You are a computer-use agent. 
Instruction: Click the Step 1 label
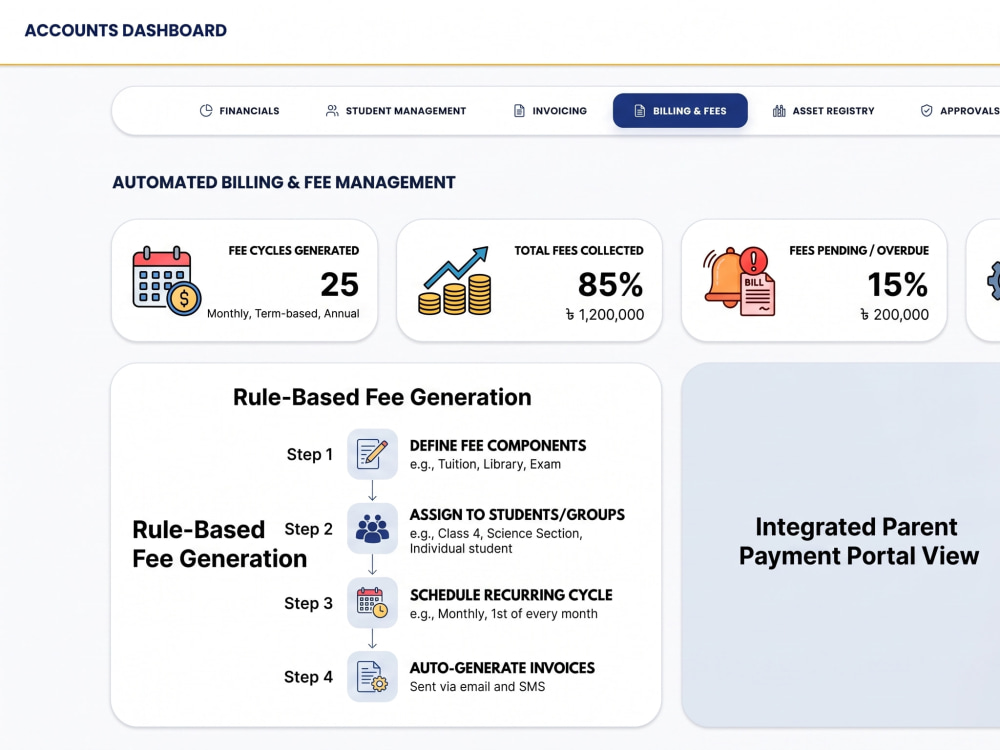pyautogui.click(x=309, y=454)
